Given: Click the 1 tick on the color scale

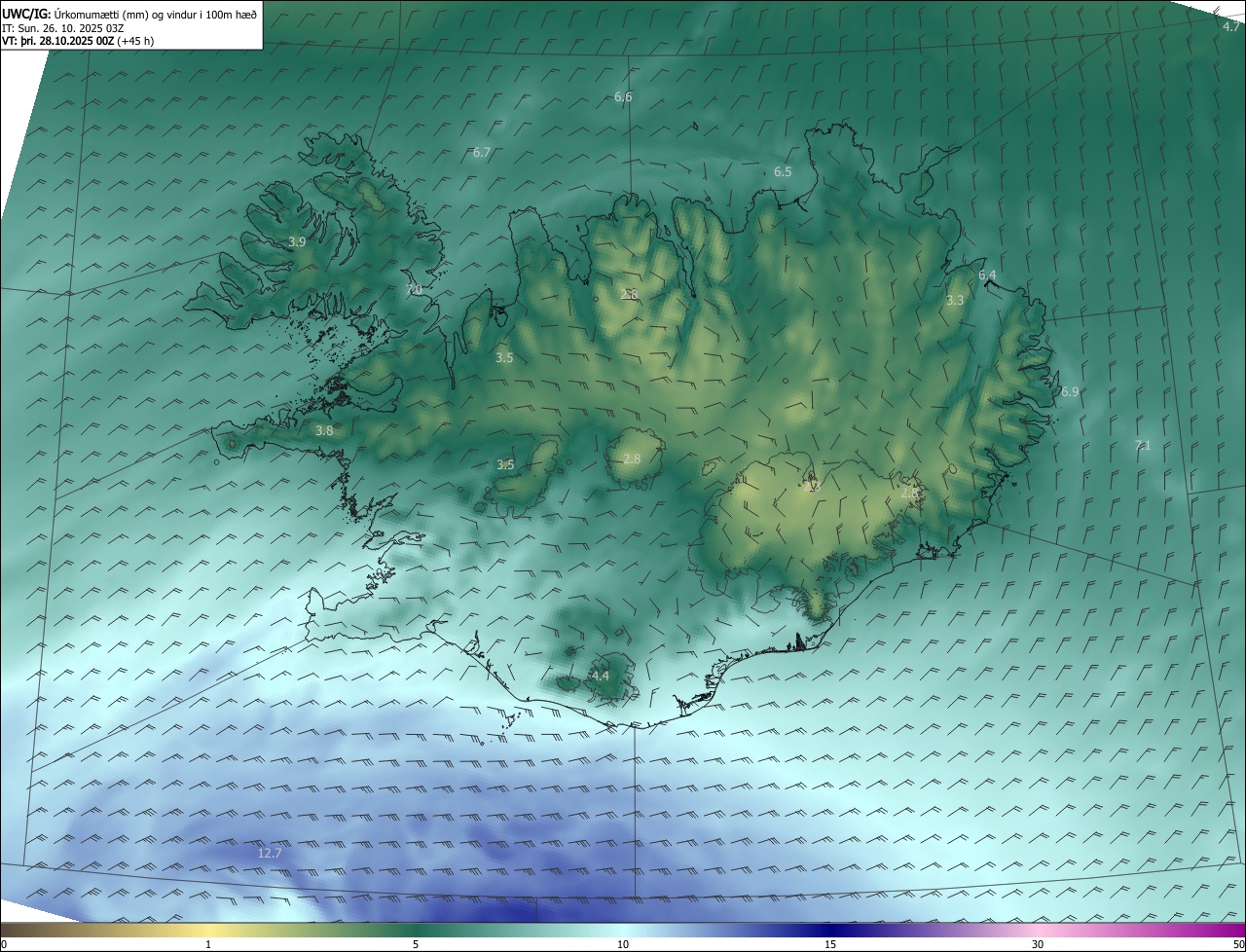Looking at the screenshot, I should tap(208, 944).
